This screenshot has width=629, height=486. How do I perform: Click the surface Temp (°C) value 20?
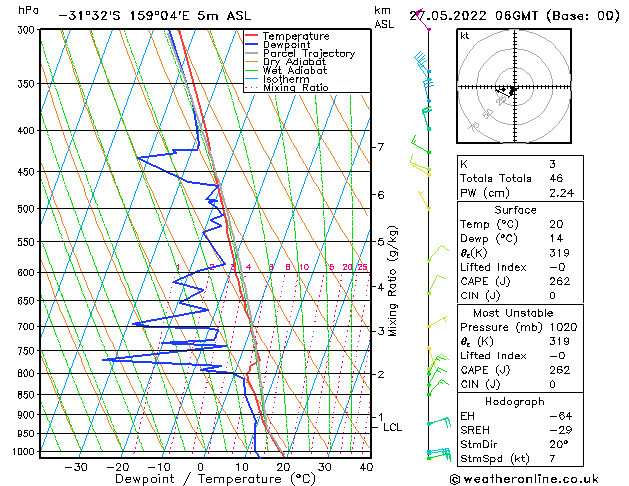point(556,224)
